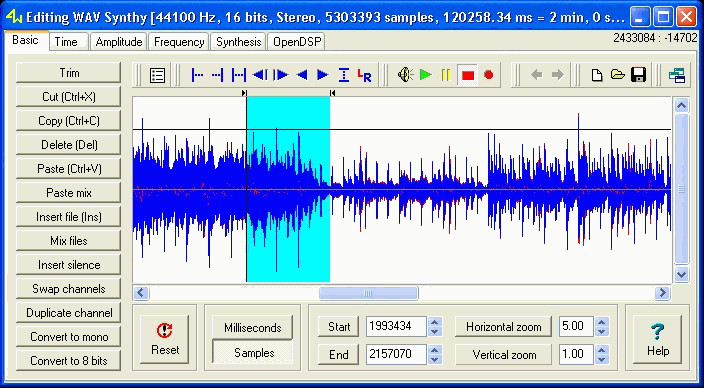The image size is (704, 388).
Task: Click the undo left gray arrow
Action: 537,75
